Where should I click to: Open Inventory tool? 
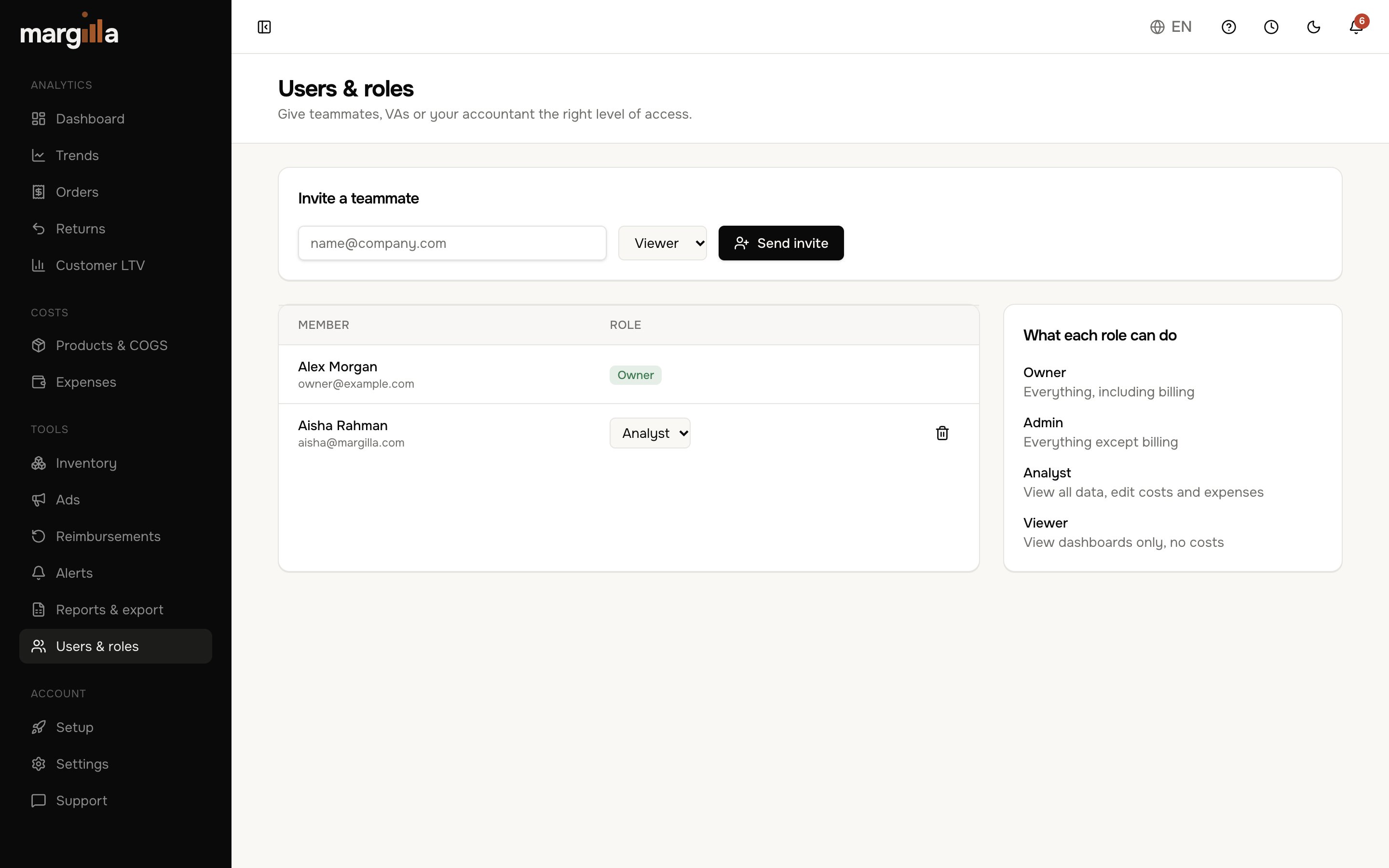[x=115, y=463]
